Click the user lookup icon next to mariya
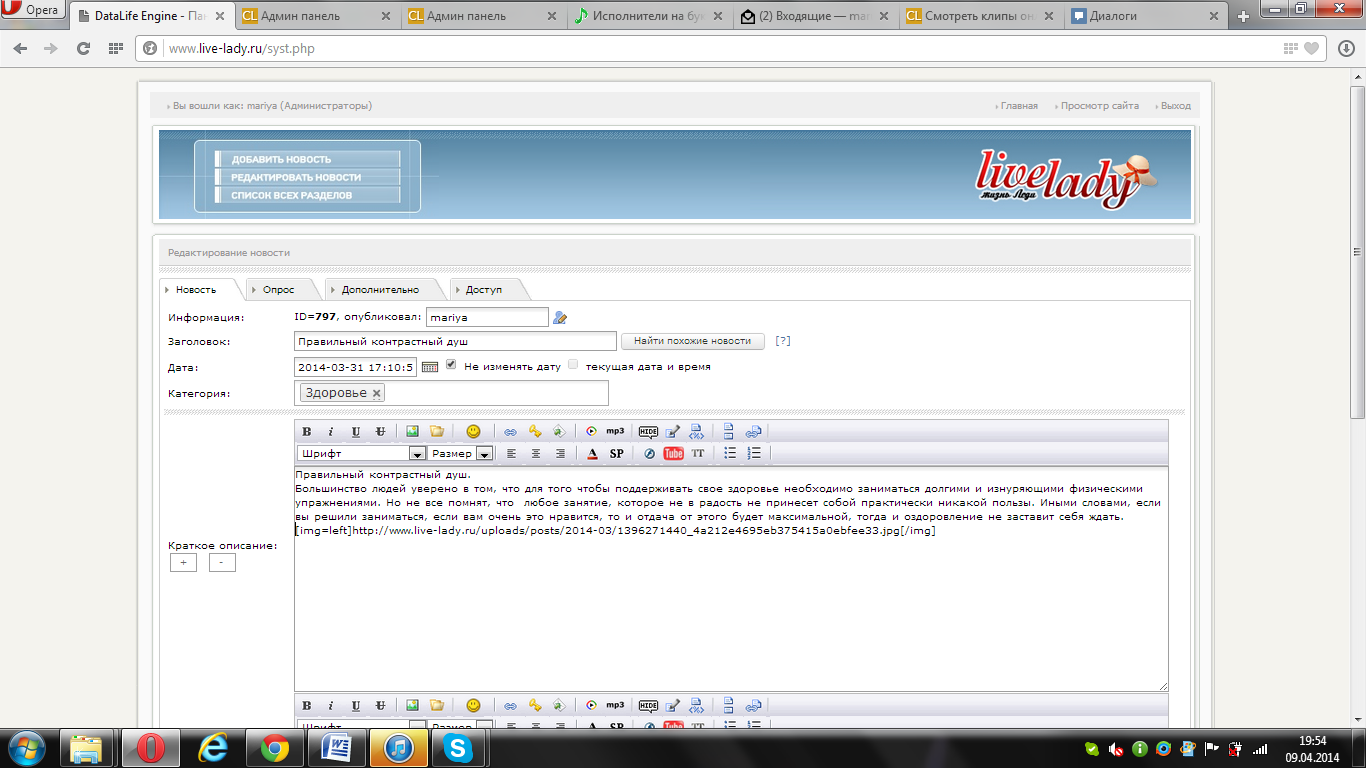 [560, 317]
